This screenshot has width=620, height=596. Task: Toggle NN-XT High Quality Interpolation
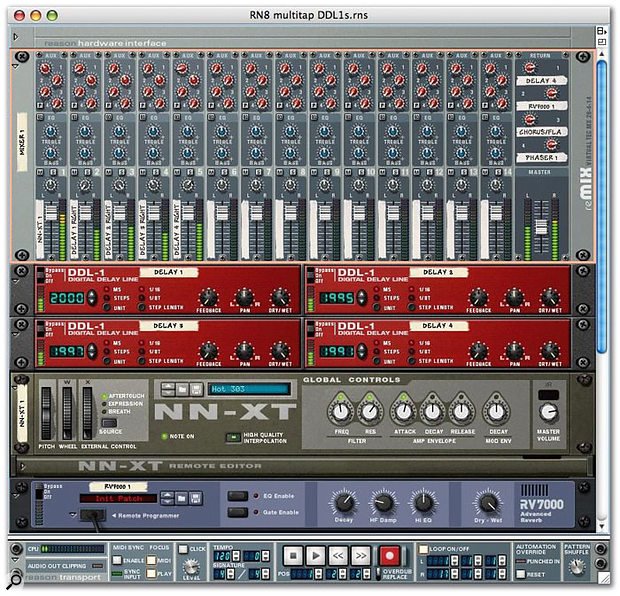click(x=233, y=437)
